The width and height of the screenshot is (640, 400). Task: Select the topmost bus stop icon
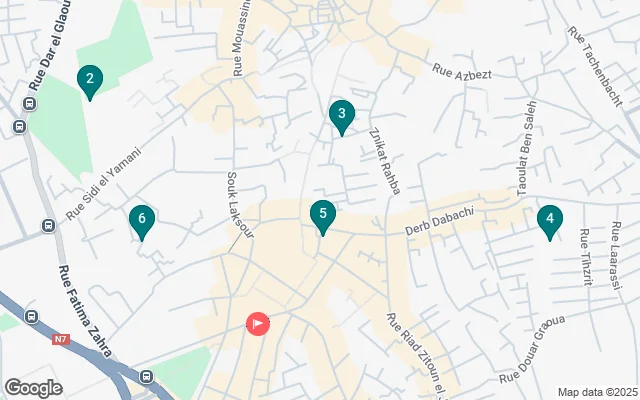(29, 104)
